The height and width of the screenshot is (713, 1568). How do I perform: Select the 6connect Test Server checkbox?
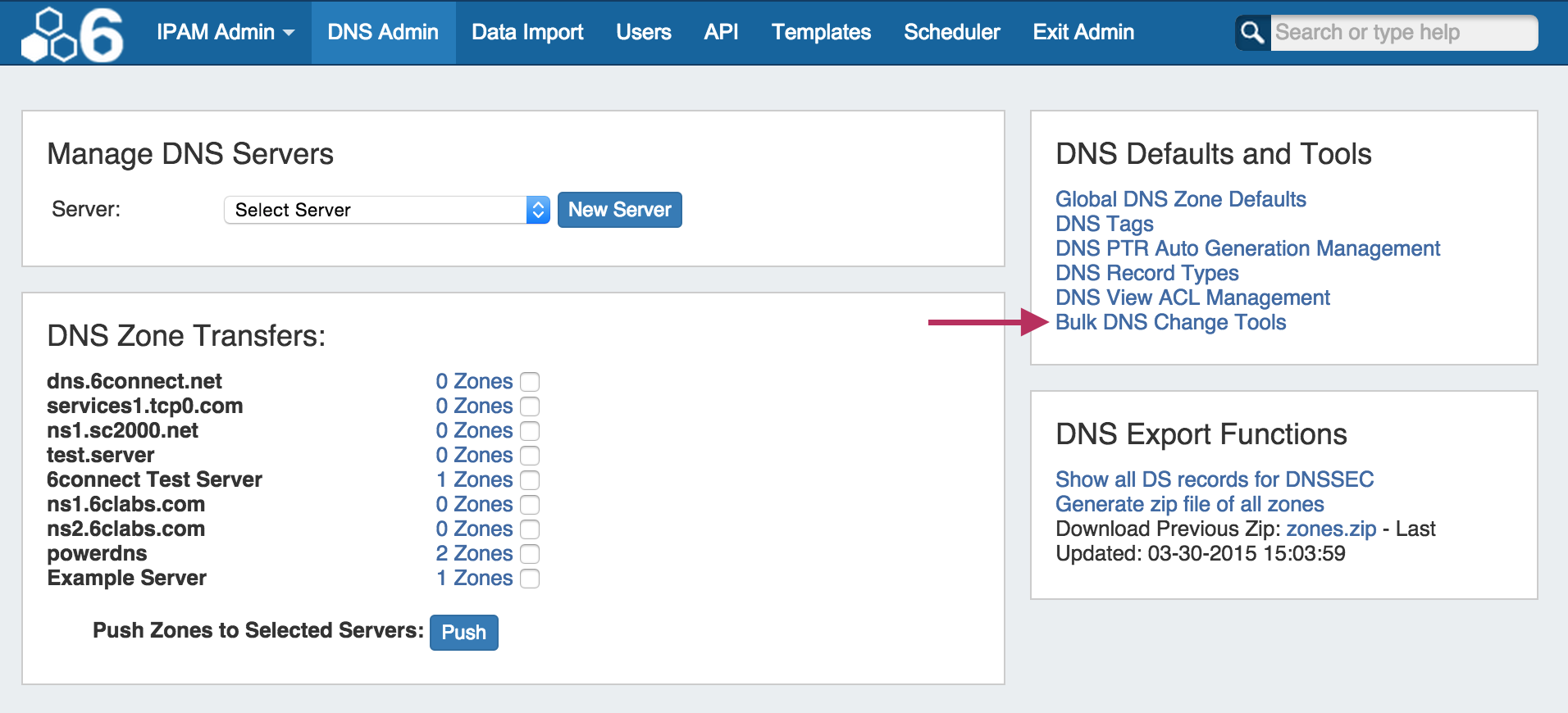[x=531, y=480]
